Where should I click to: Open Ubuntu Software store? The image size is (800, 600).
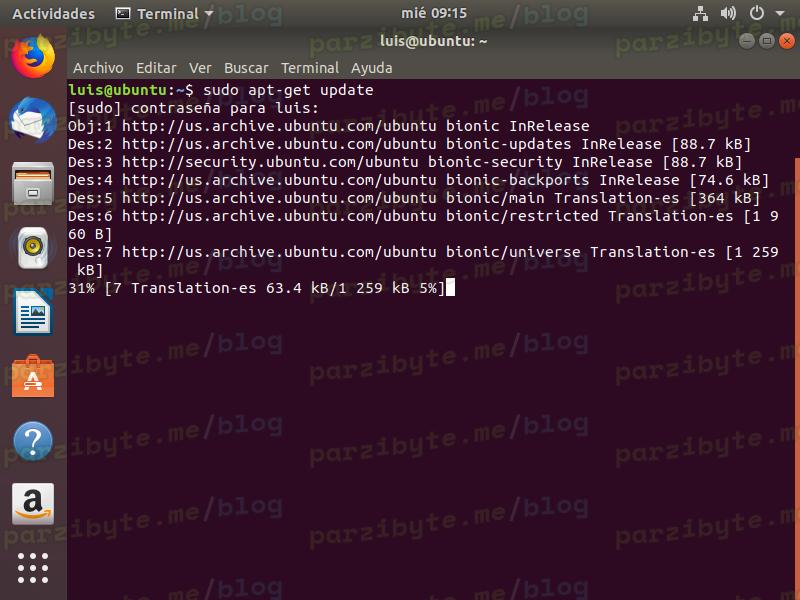pyautogui.click(x=33, y=377)
